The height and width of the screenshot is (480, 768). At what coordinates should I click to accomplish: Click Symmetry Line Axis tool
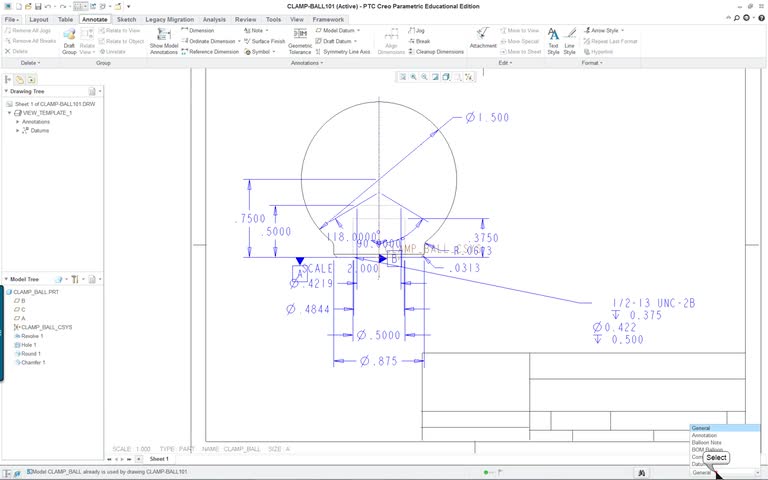click(342, 52)
